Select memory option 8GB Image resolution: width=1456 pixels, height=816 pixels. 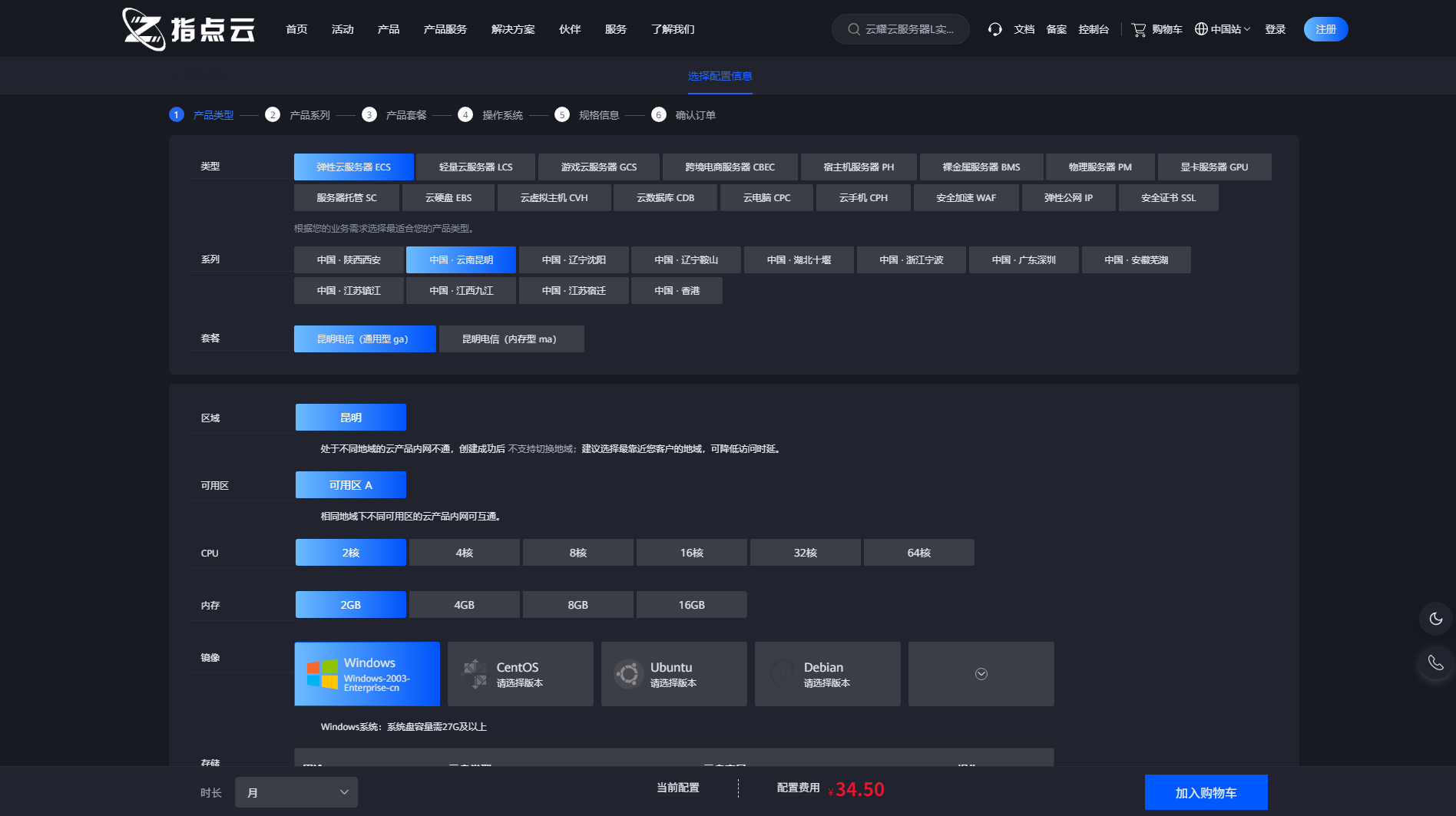(x=578, y=605)
